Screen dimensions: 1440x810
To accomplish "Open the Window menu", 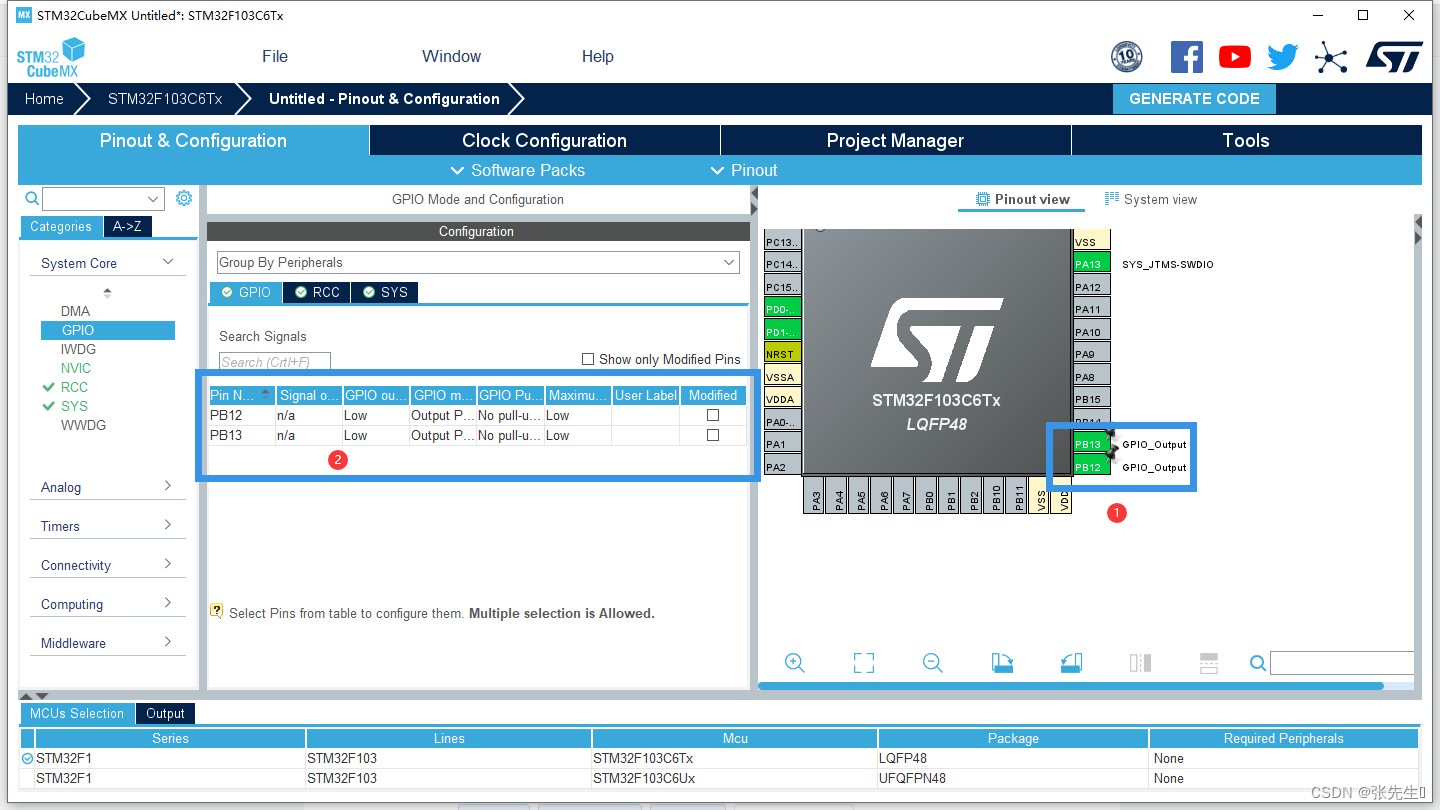I will [x=451, y=56].
